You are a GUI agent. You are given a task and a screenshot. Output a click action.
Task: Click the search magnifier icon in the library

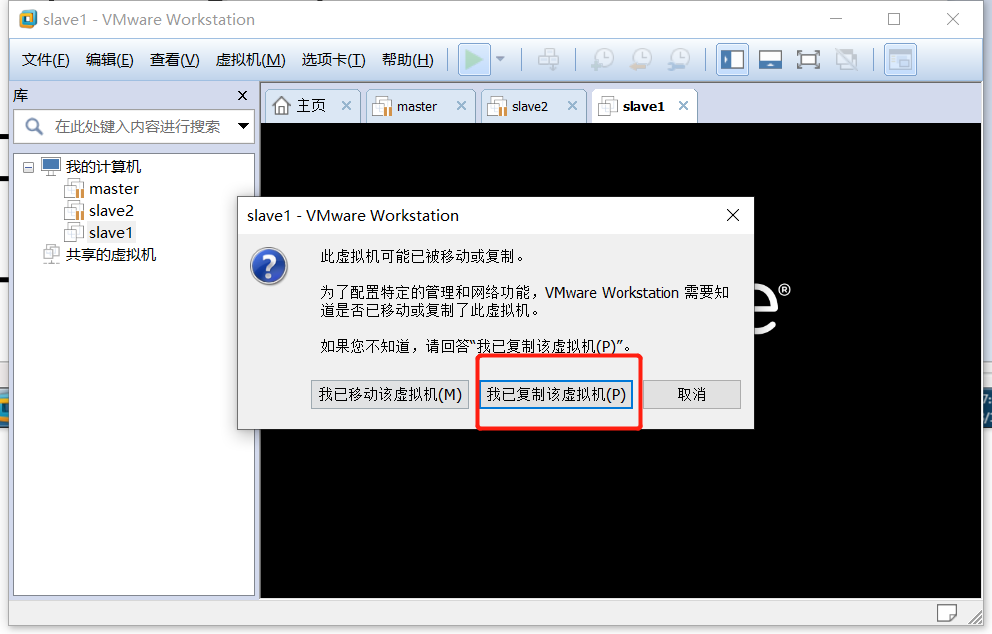click(x=34, y=127)
